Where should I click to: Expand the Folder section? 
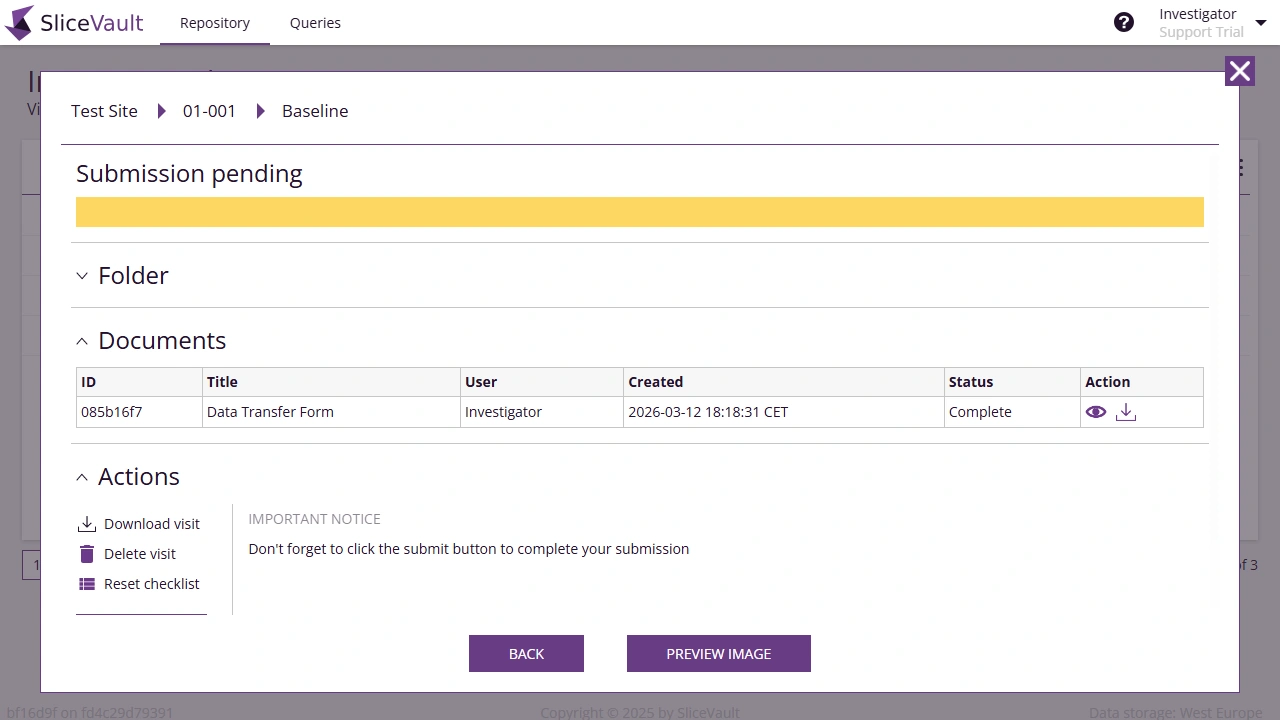[x=82, y=276]
